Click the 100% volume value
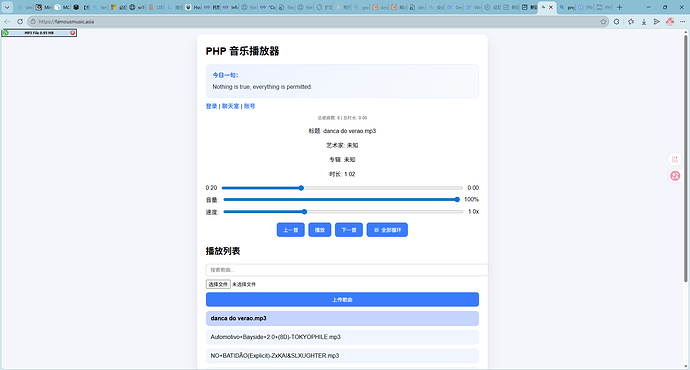 point(471,200)
